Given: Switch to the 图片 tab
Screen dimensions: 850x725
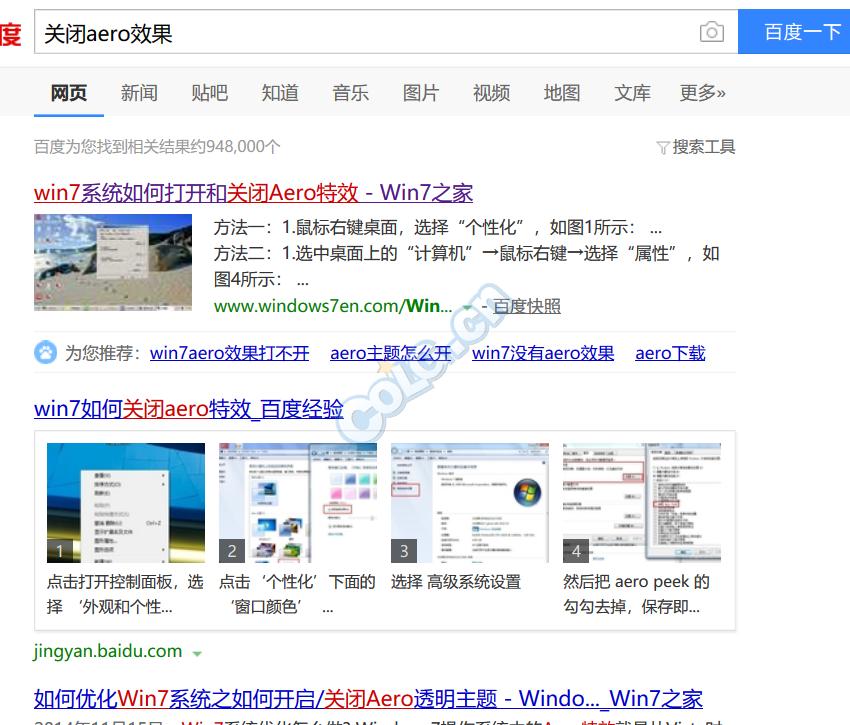Looking at the screenshot, I should pyautogui.click(x=421, y=92).
